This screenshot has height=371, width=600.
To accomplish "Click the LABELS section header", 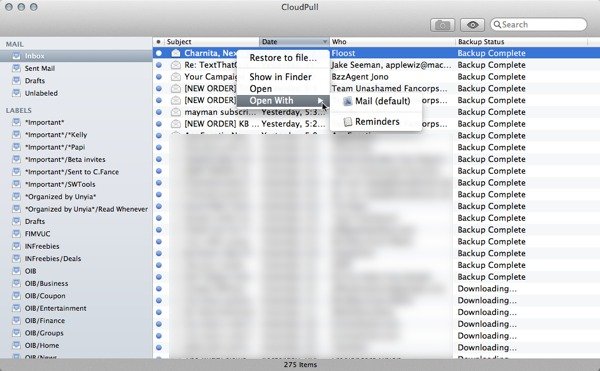I will [x=18, y=111].
